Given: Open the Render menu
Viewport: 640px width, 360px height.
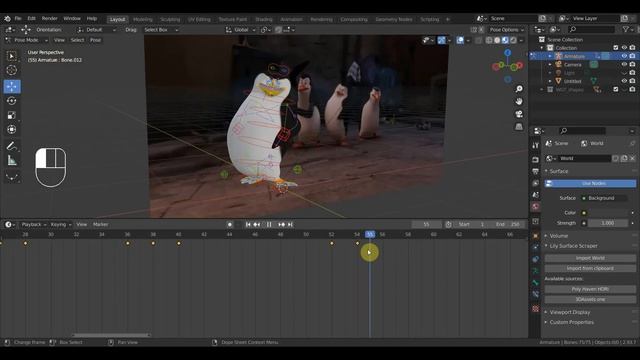Looking at the screenshot, I should [x=49, y=18].
